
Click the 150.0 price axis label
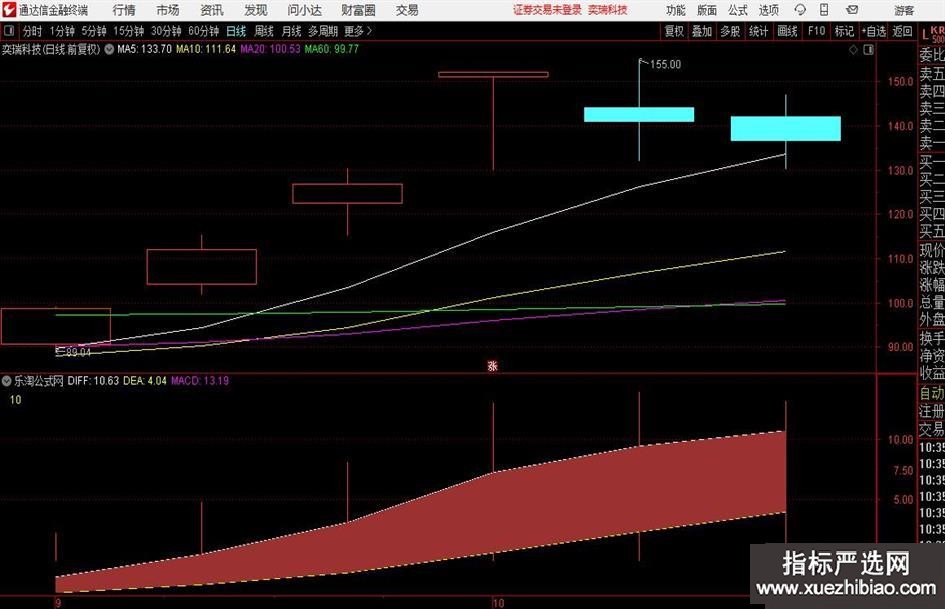click(x=900, y=81)
